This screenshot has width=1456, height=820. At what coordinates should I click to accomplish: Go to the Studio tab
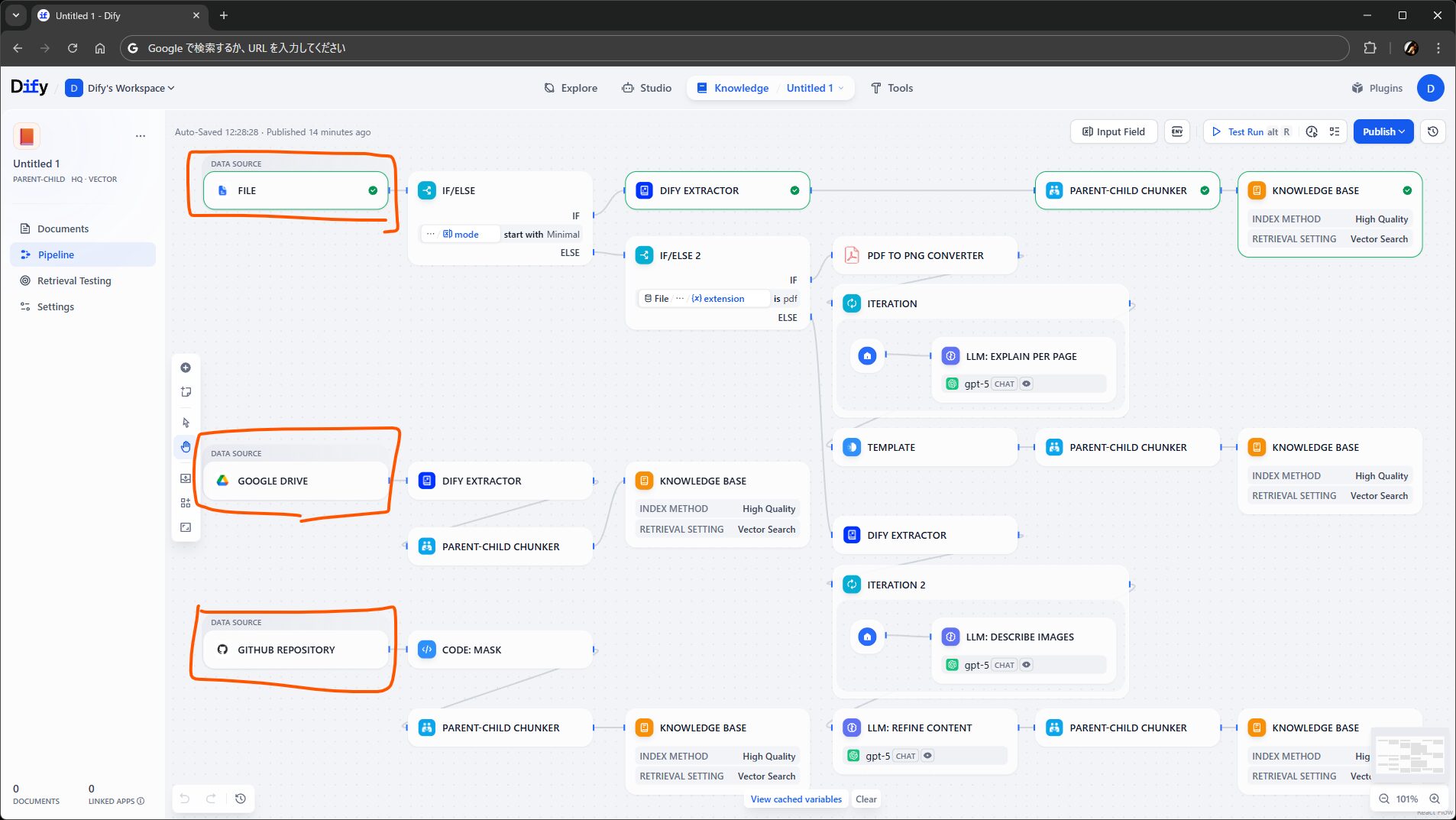(x=646, y=88)
